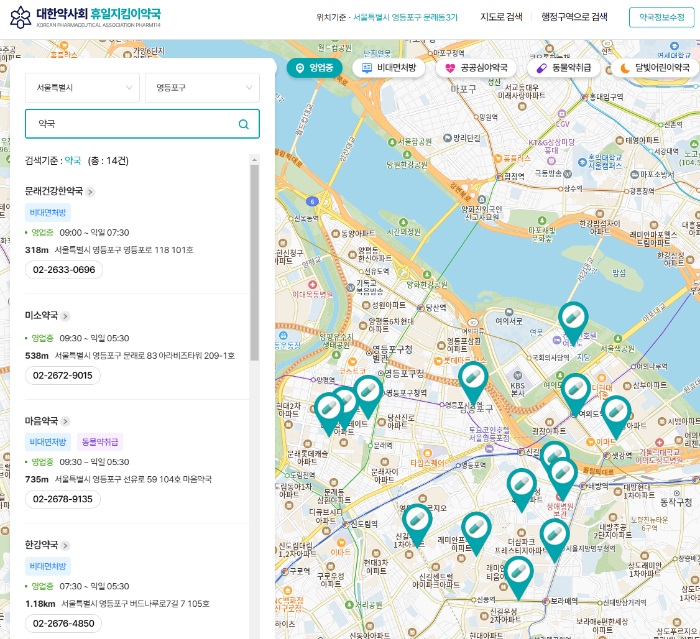The image size is (700, 639).
Task: Call 02-2672-9015 phone button
Action: pos(62,376)
